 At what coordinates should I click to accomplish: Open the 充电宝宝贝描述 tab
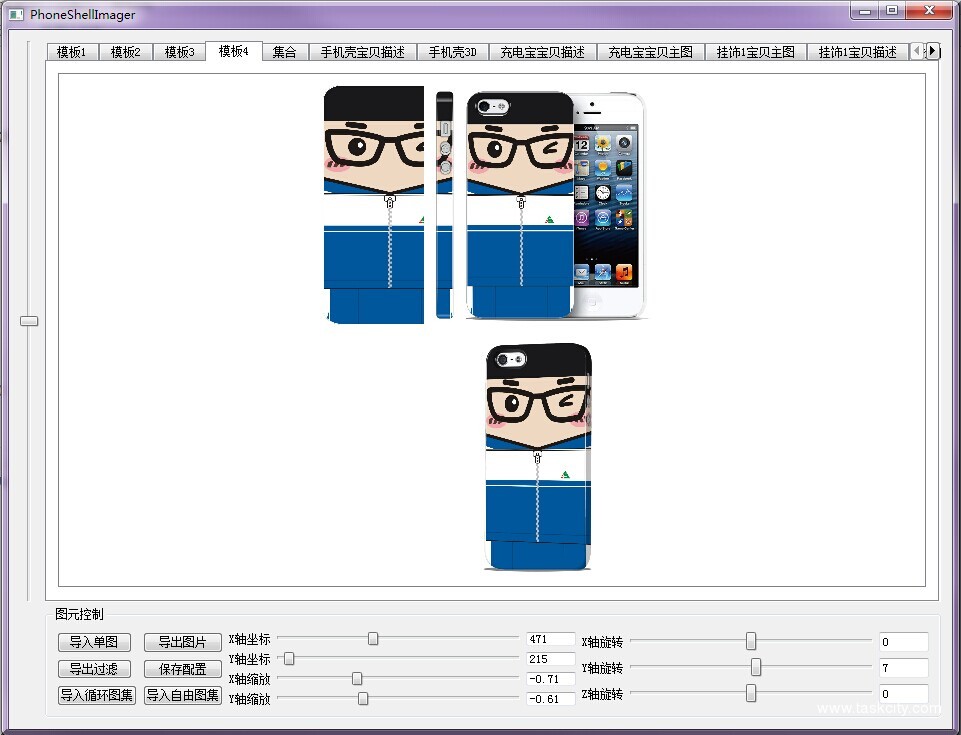(541, 51)
